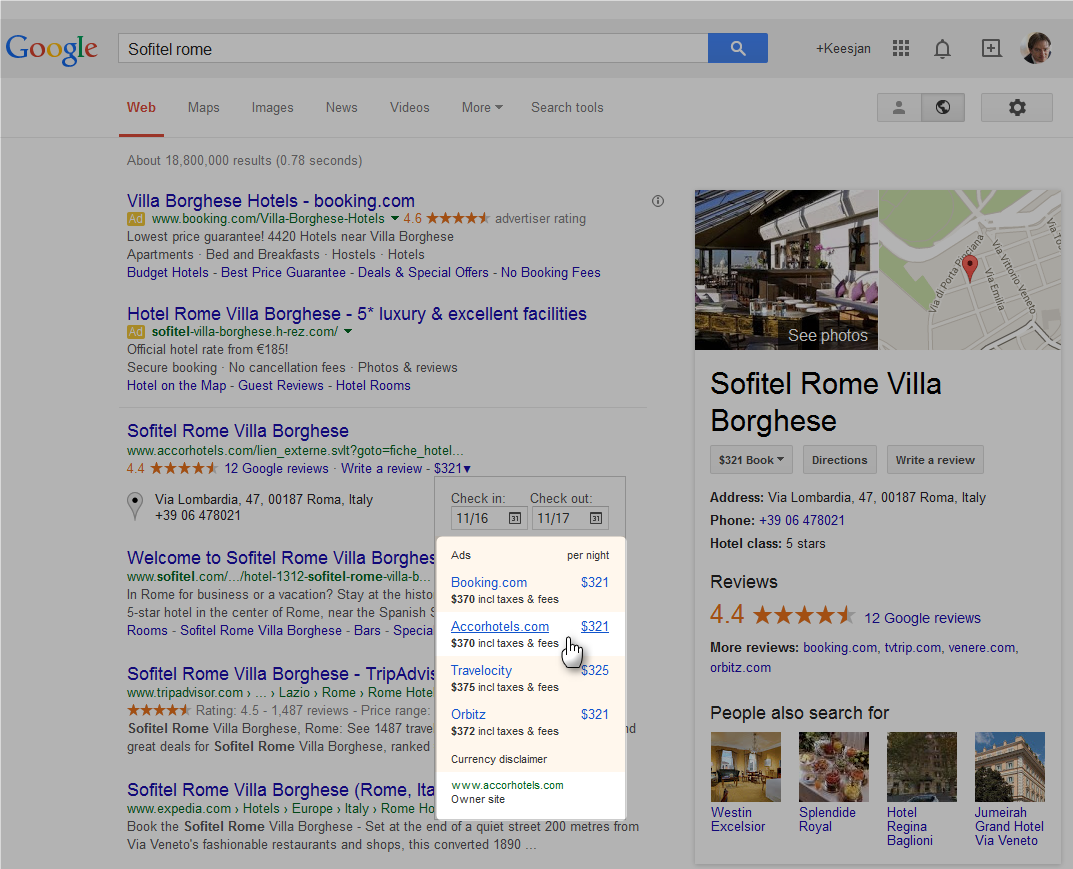Click the blue search magnifier button
This screenshot has width=1073, height=869.
tap(738, 48)
